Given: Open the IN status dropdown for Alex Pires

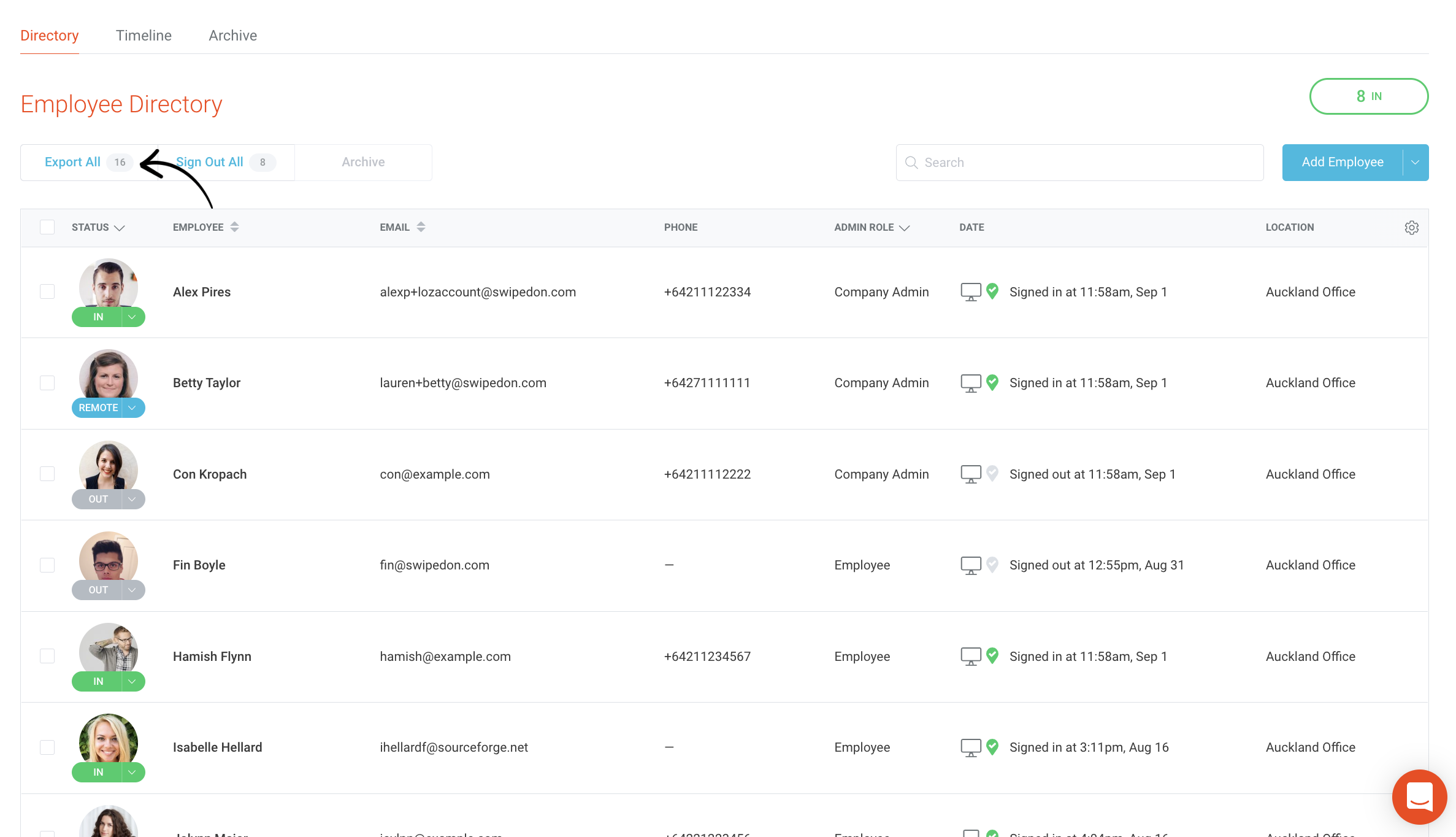Looking at the screenshot, I should (x=132, y=317).
